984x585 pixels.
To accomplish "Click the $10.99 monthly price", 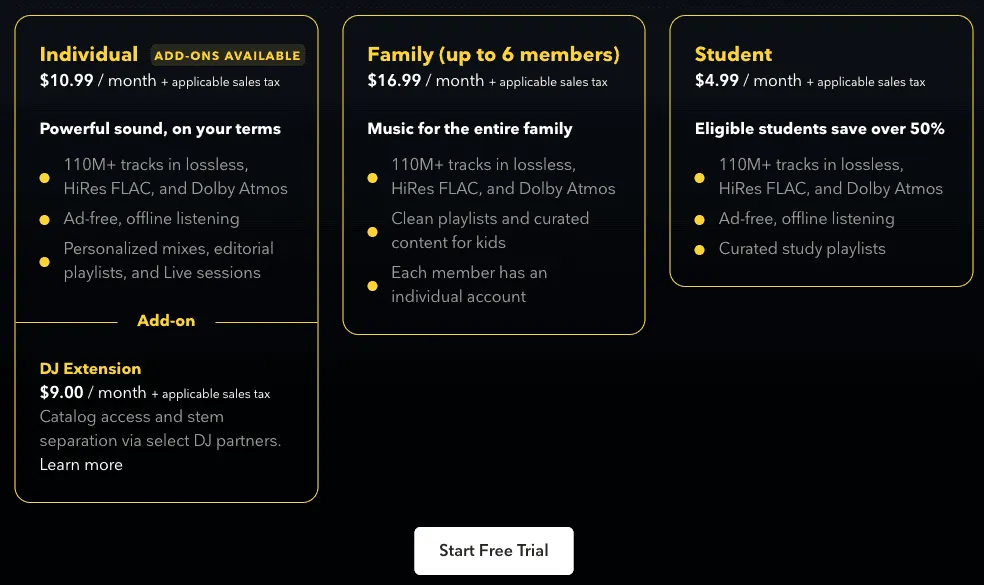I will point(66,81).
